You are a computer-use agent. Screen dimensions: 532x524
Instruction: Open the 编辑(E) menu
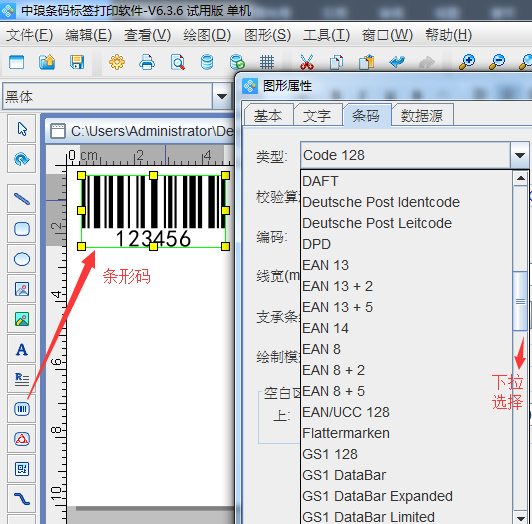89,35
